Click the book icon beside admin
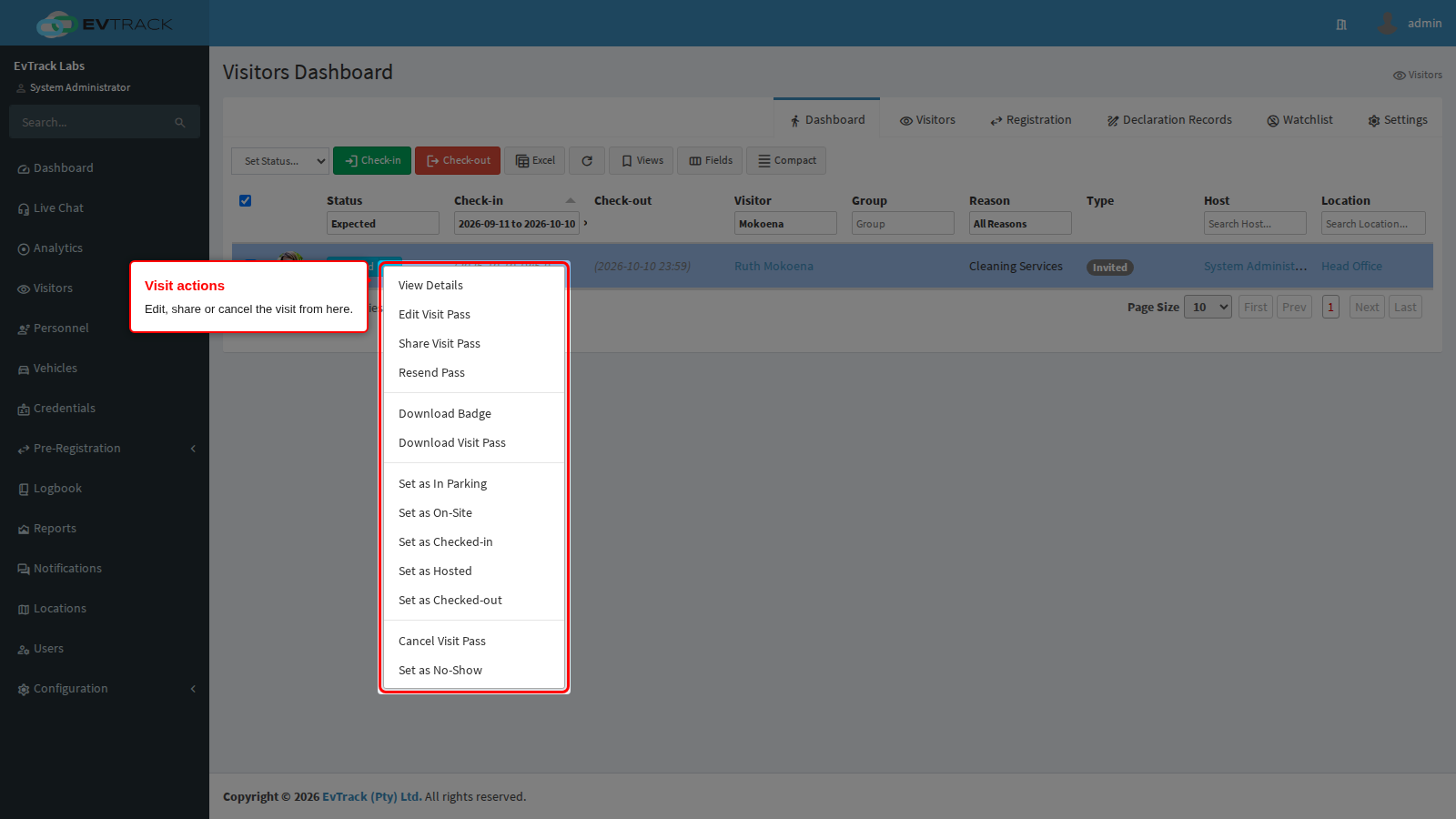Viewport: 1456px width, 819px height. [x=1341, y=25]
